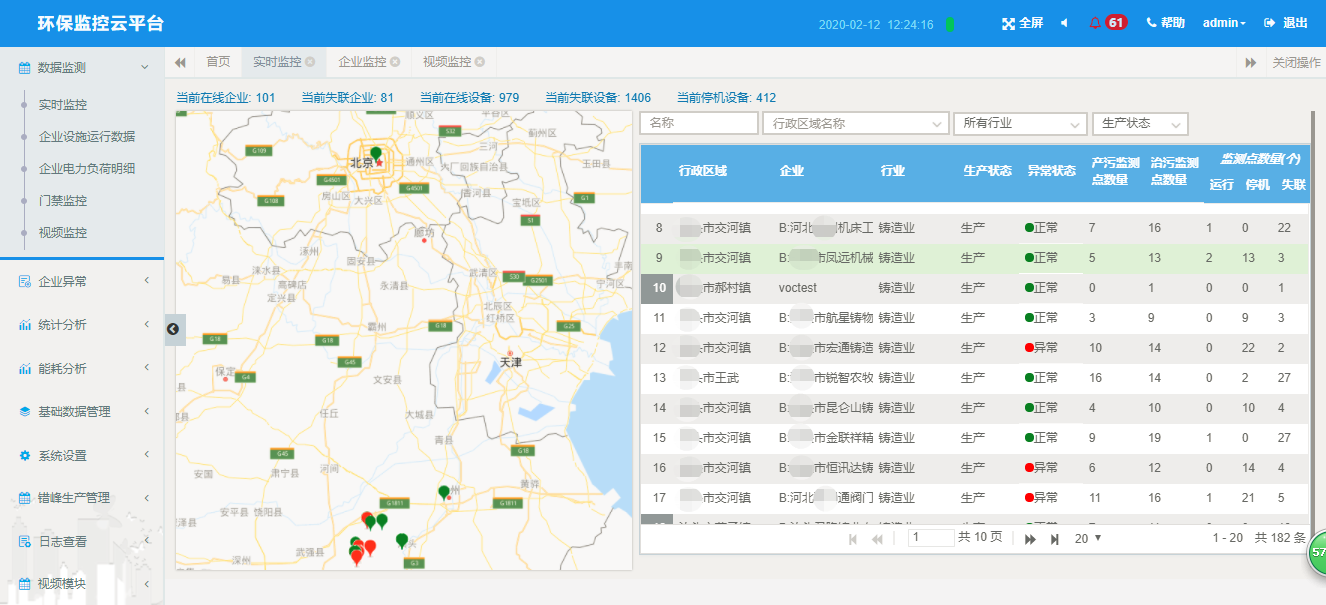Switch to the 企业监控 tab
The width and height of the screenshot is (1326, 605).
(362, 62)
